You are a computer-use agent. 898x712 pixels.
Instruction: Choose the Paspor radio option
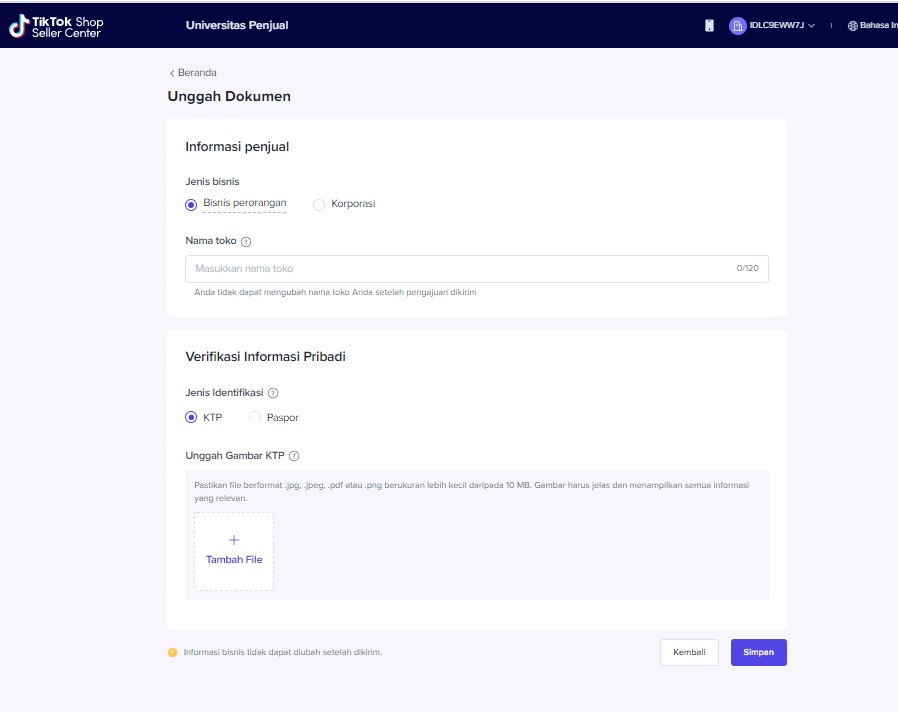[255, 418]
